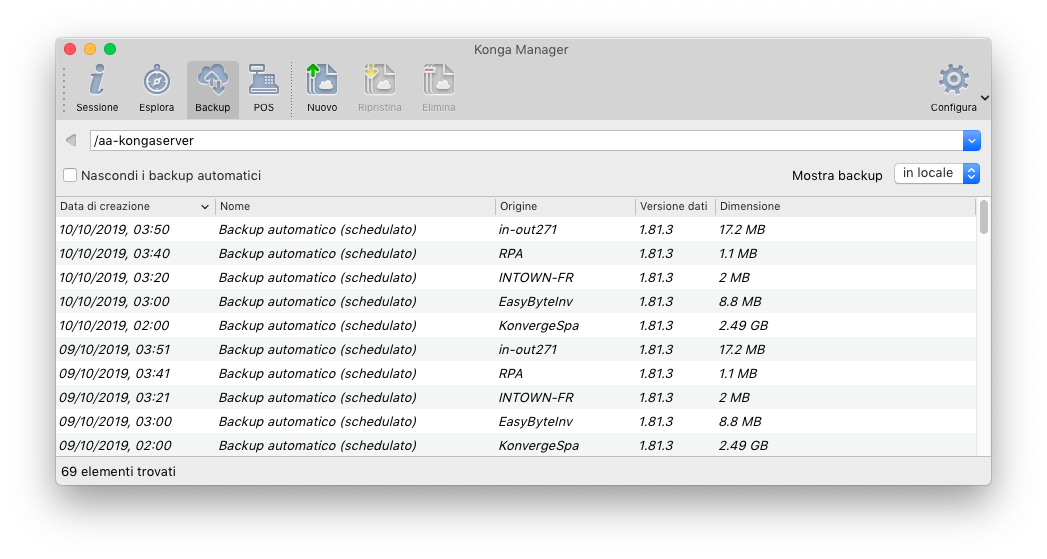The height and width of the screenshot is (559, 1047).
Task: Click EasyByteInv in the 10/10/2019 03:00 row
Action: coord(536,301)
